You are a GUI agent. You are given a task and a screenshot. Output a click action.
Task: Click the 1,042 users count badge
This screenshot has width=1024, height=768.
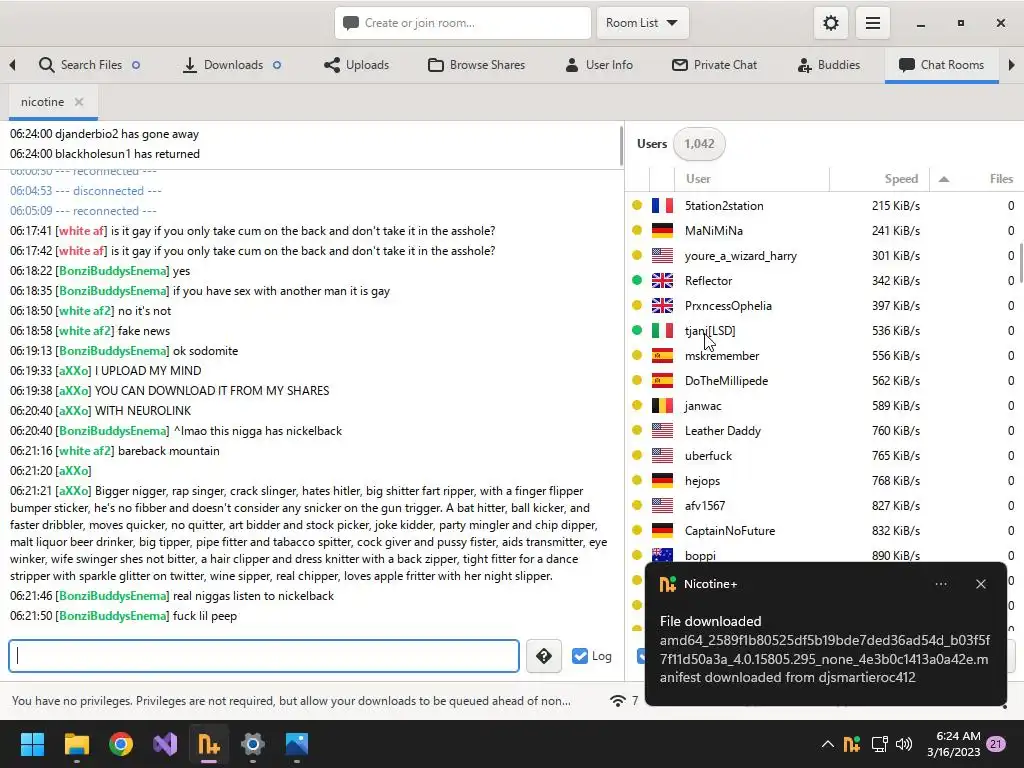[x=699, y=144]
